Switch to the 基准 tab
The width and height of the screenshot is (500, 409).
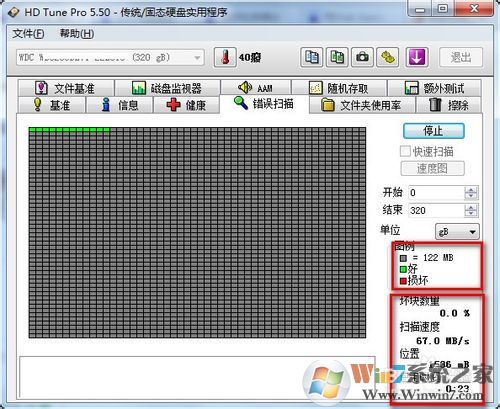pyautogui.click(x=52, y=105)
